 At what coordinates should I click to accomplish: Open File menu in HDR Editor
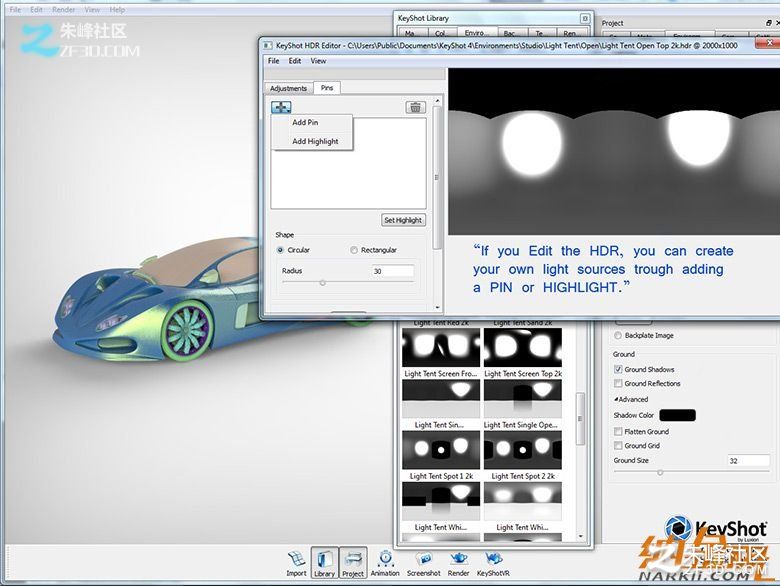[274, 61]
